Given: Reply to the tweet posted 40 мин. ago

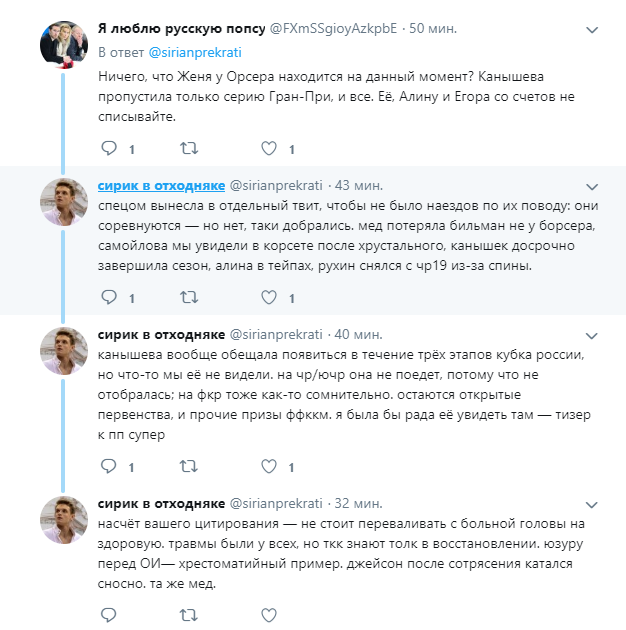Looking at the screenshot, I should [x=109, y=466].
